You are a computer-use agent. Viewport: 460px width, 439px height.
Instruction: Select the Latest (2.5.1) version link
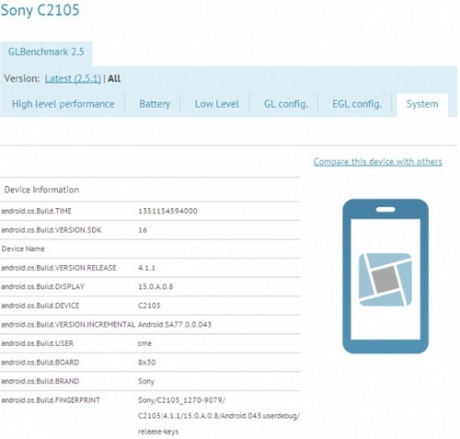(73, 79)
